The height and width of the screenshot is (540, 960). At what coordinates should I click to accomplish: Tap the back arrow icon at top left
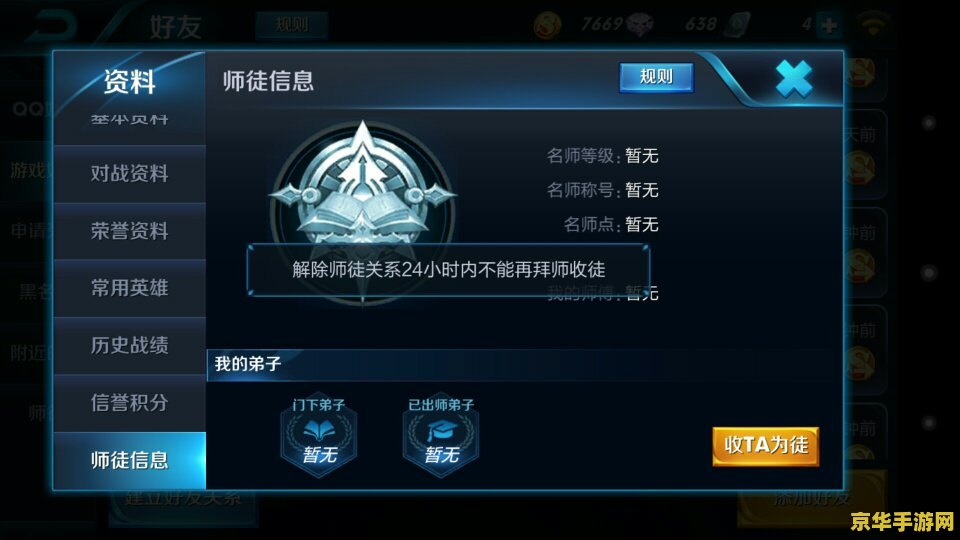[x=54, y=26]
